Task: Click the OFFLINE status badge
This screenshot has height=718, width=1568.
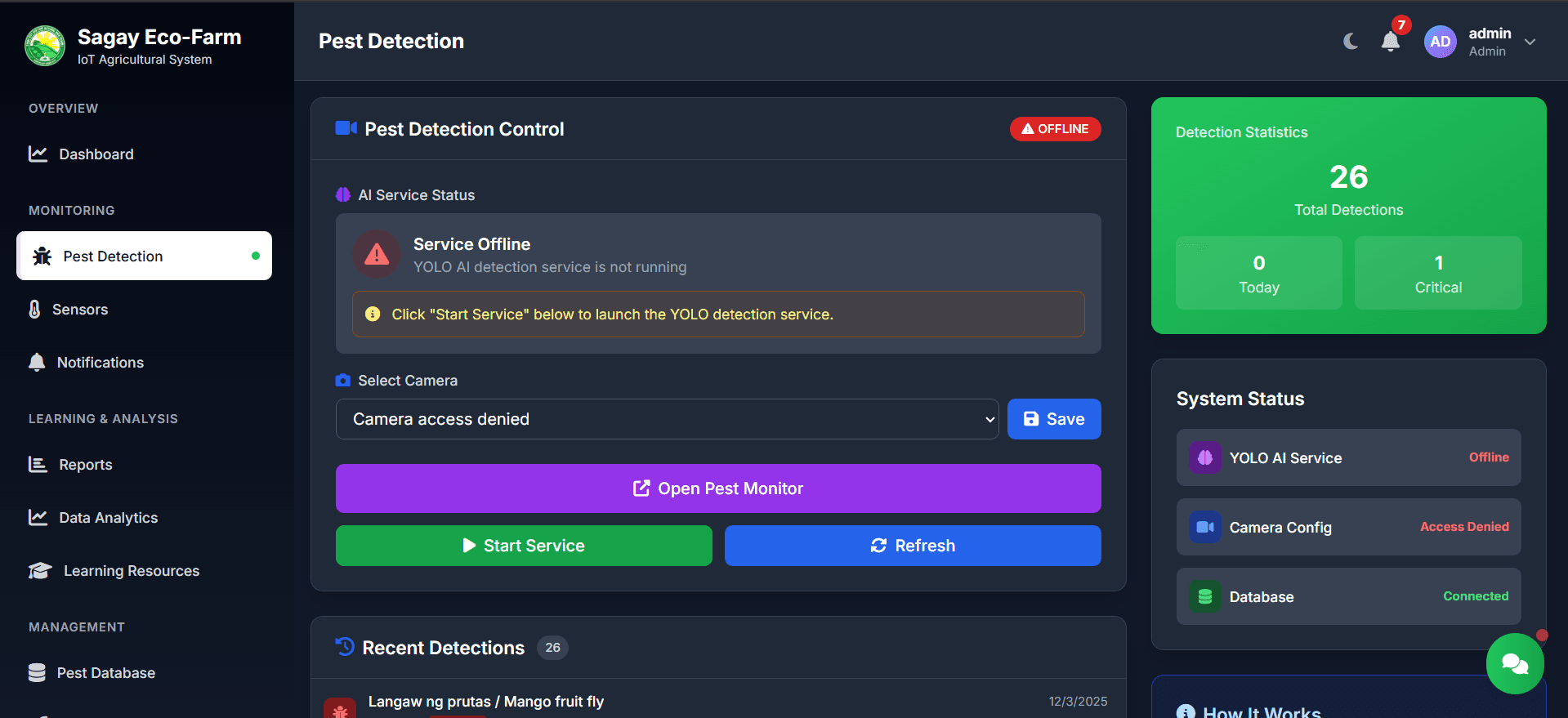Action: pyautogui.click(x=1055, y=129)
